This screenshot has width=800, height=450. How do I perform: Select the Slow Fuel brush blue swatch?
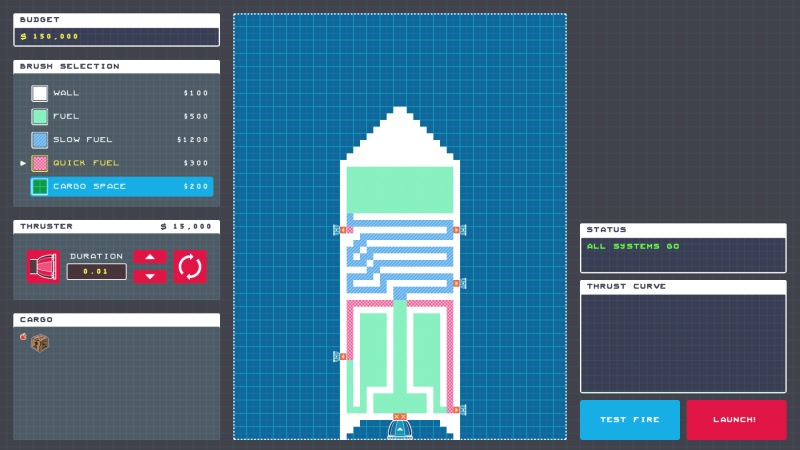[40, 140]
